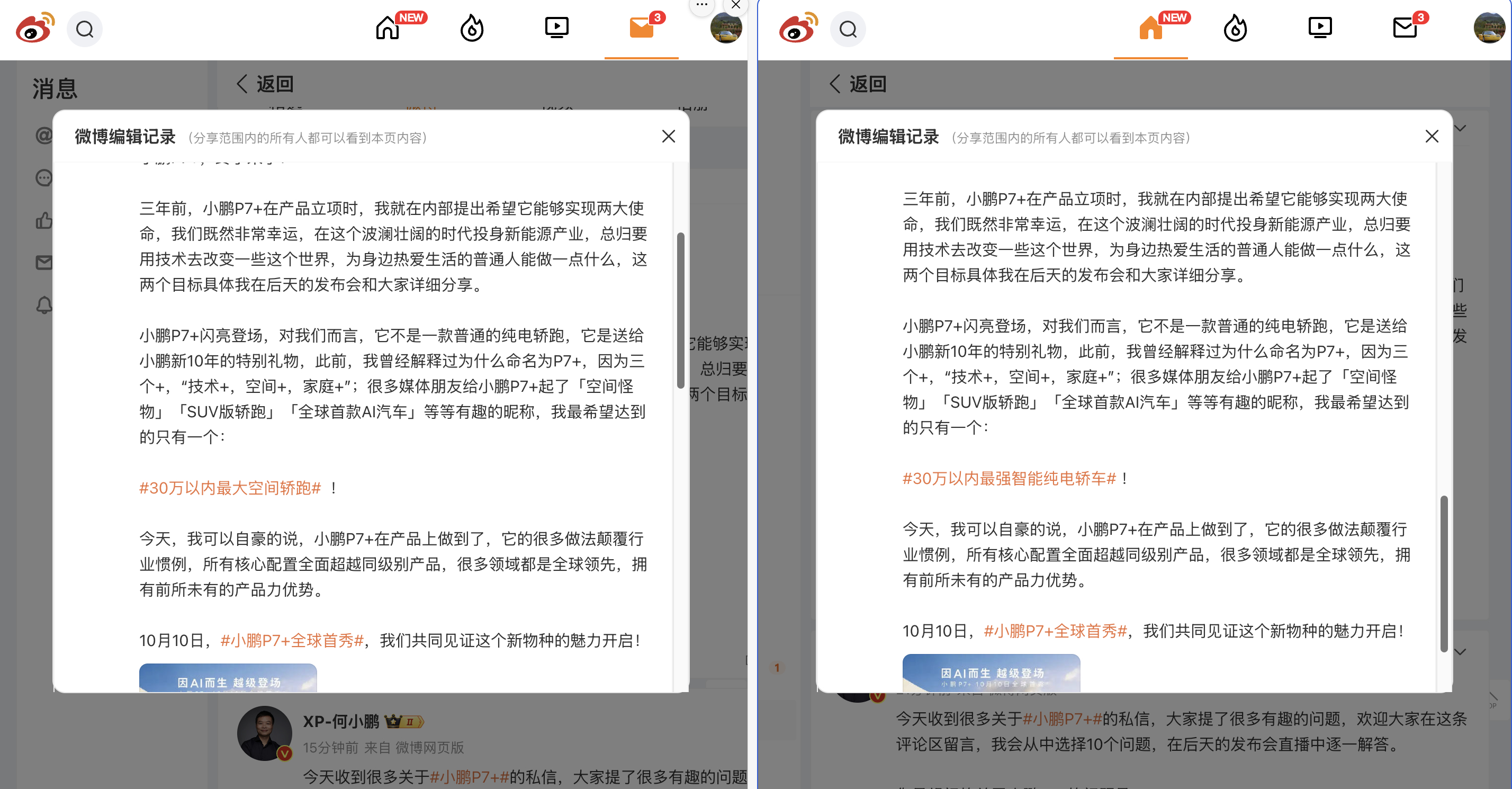Open profile avatar in right window
The image size is (1512, 789).
click(1490, 28)
